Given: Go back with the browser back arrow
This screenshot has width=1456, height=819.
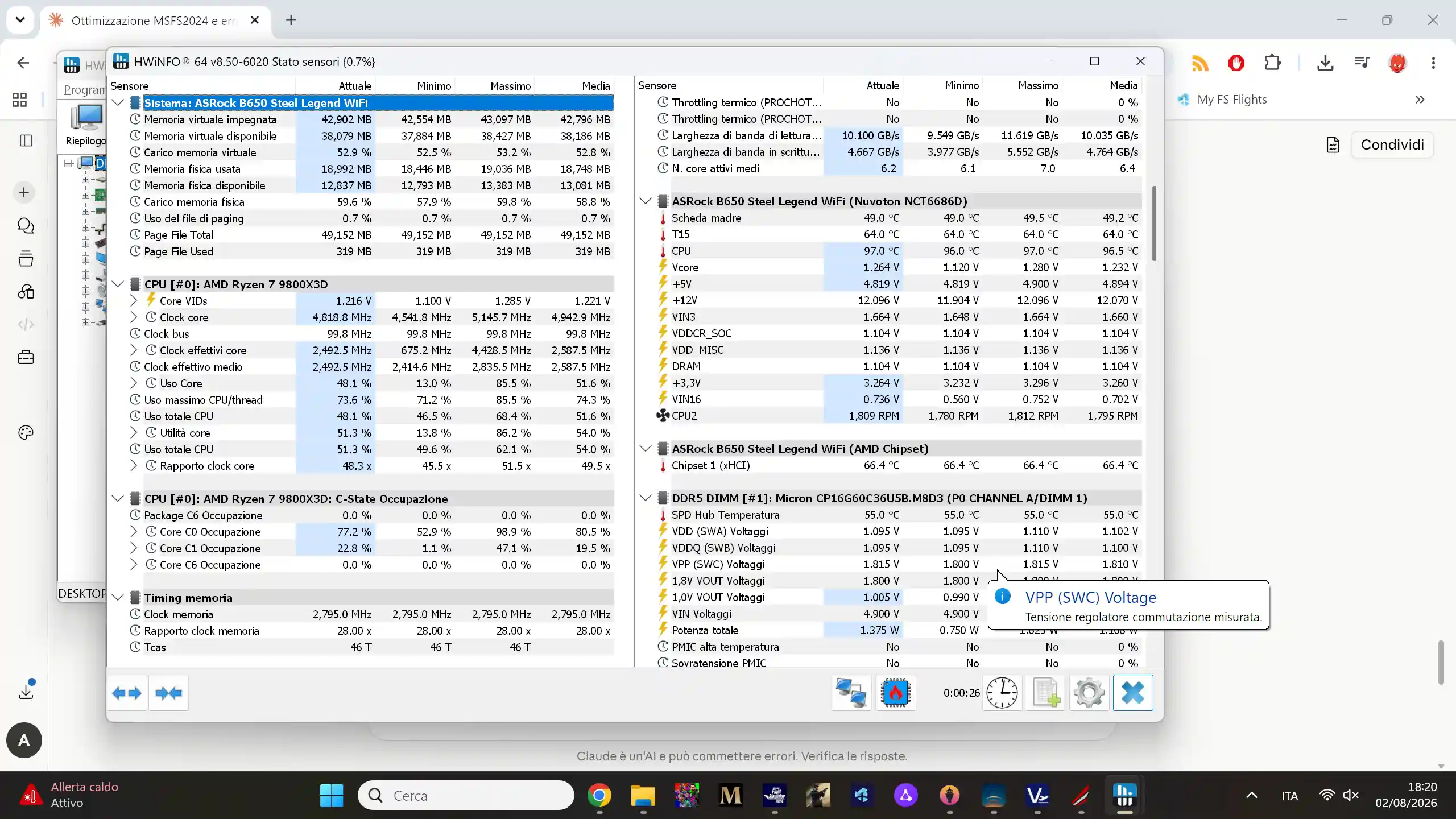Looking at the screenshot, I should [23, 63].
